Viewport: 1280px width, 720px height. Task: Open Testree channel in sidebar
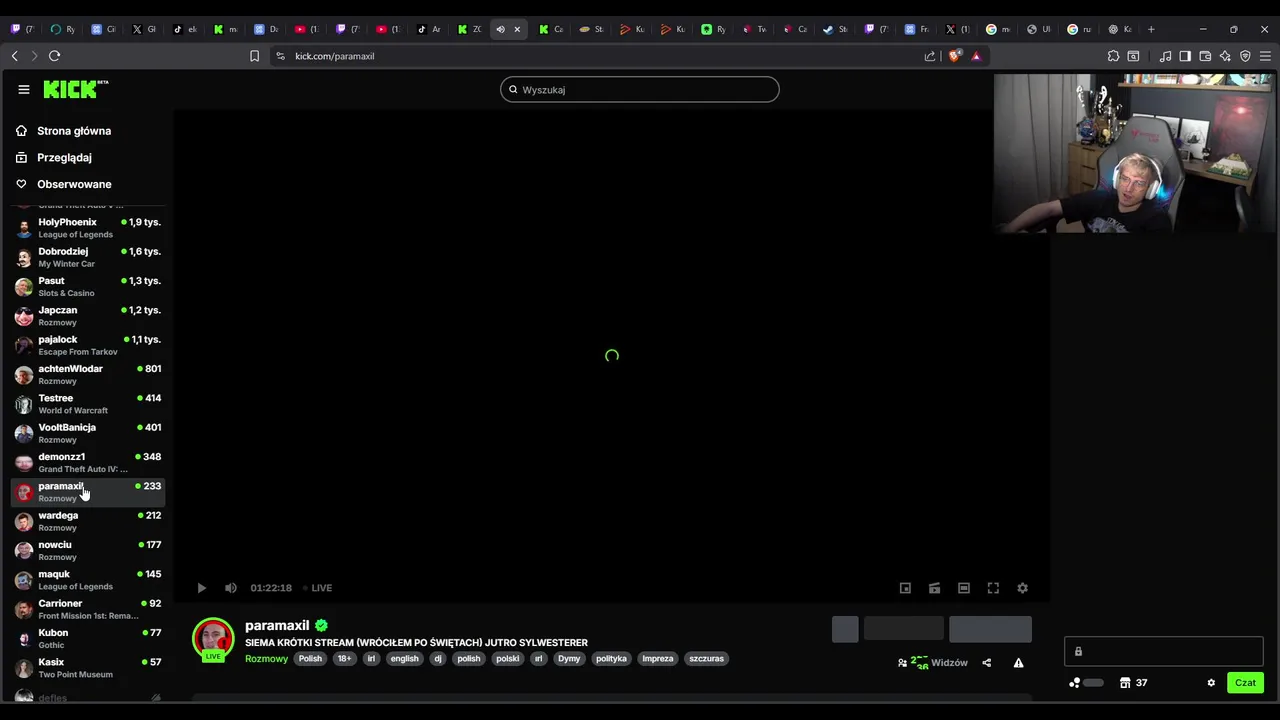point(88,404)
